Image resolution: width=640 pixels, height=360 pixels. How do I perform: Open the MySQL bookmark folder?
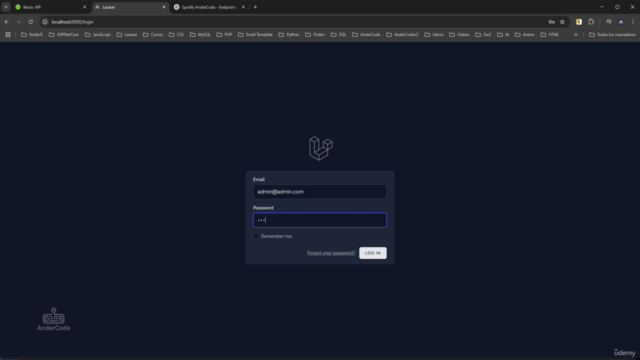(x=200, y=35)
